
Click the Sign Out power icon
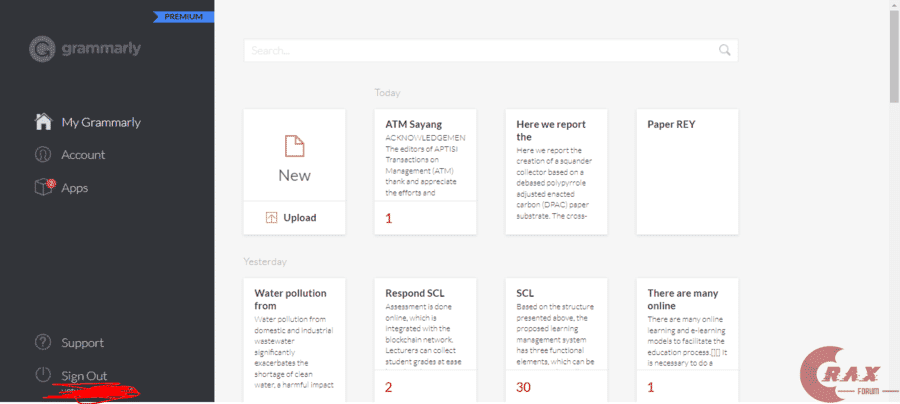(43, 375)
